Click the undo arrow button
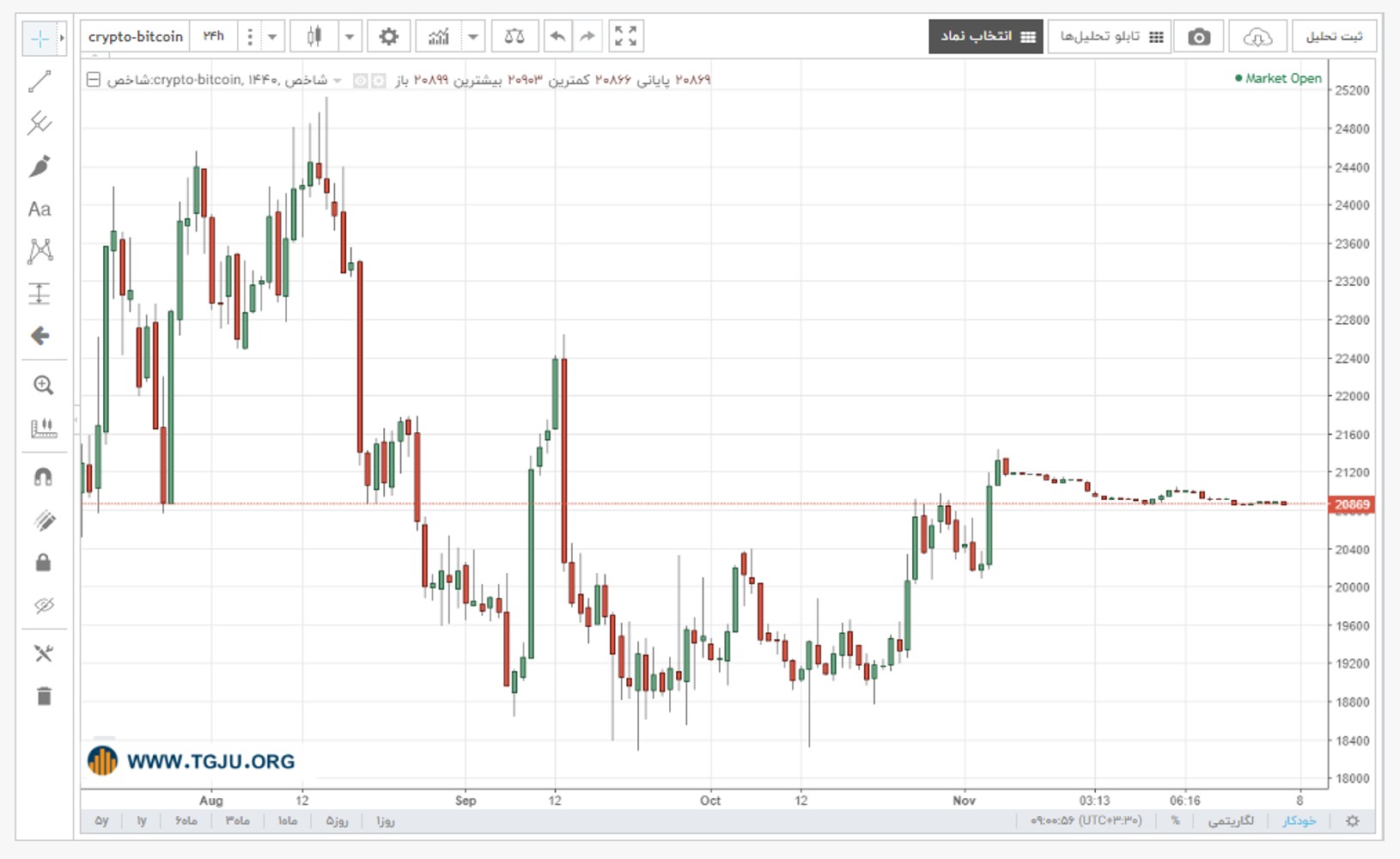The image size is (1400, 859). click(557, 37)
